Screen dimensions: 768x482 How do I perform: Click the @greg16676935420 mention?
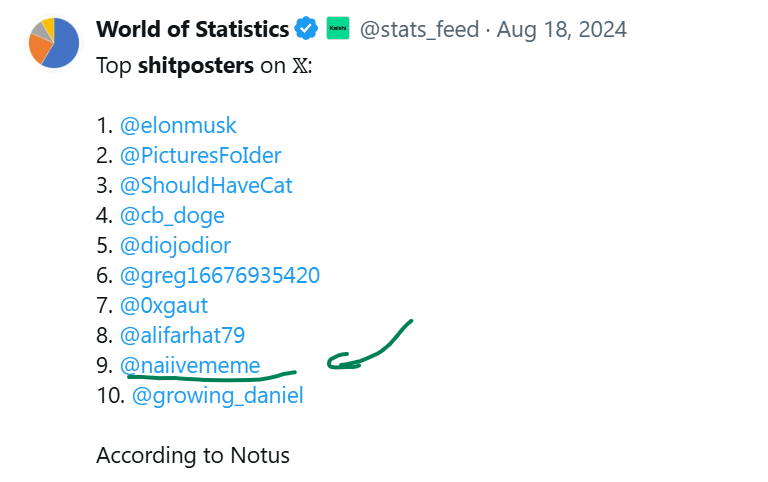220,276
